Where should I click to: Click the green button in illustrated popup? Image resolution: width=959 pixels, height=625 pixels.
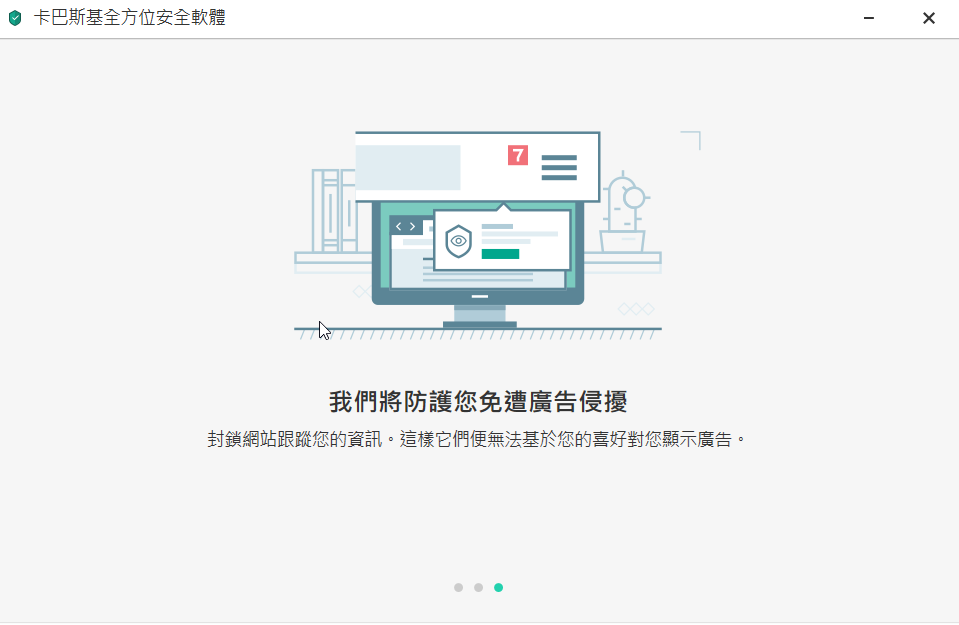(500, 254)
